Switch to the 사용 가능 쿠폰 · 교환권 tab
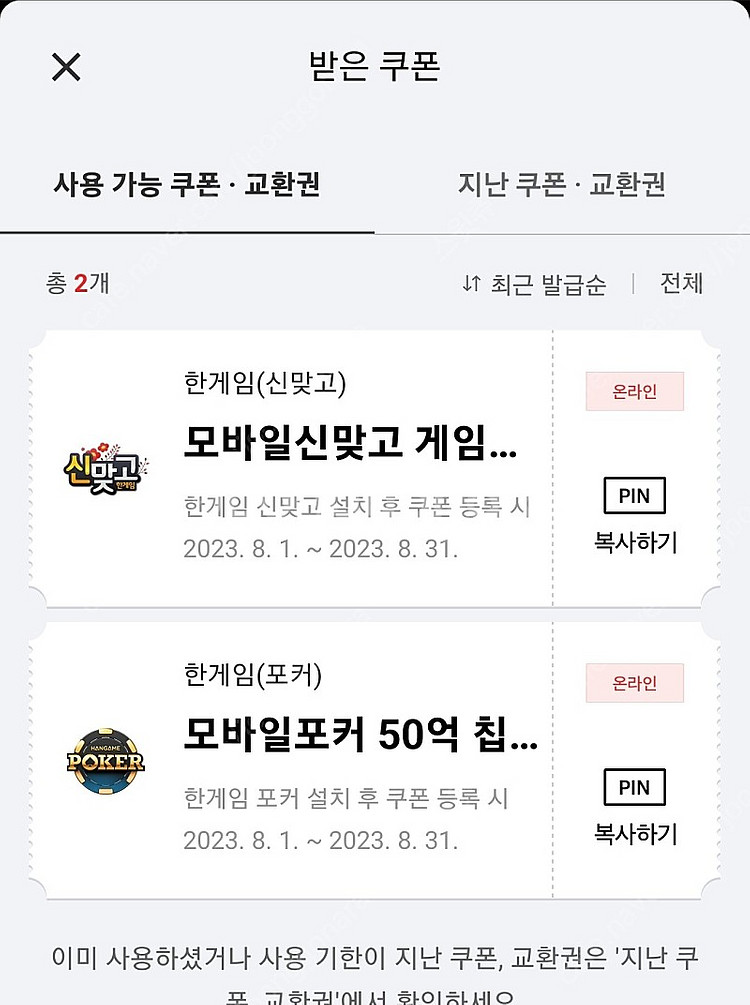Image resolution: width=750 pixels, height=1005 pixels. tap(187, 185)
